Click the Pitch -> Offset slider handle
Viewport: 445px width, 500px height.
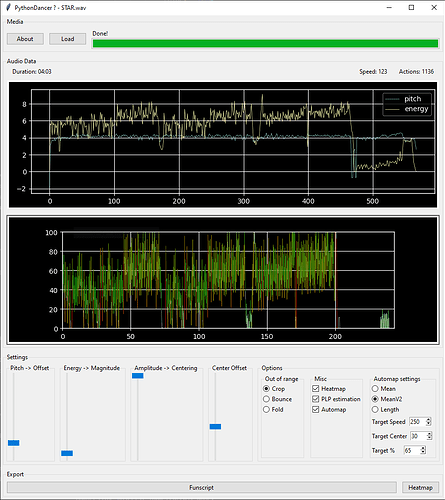pyautogui.click(x=14, y=443)
